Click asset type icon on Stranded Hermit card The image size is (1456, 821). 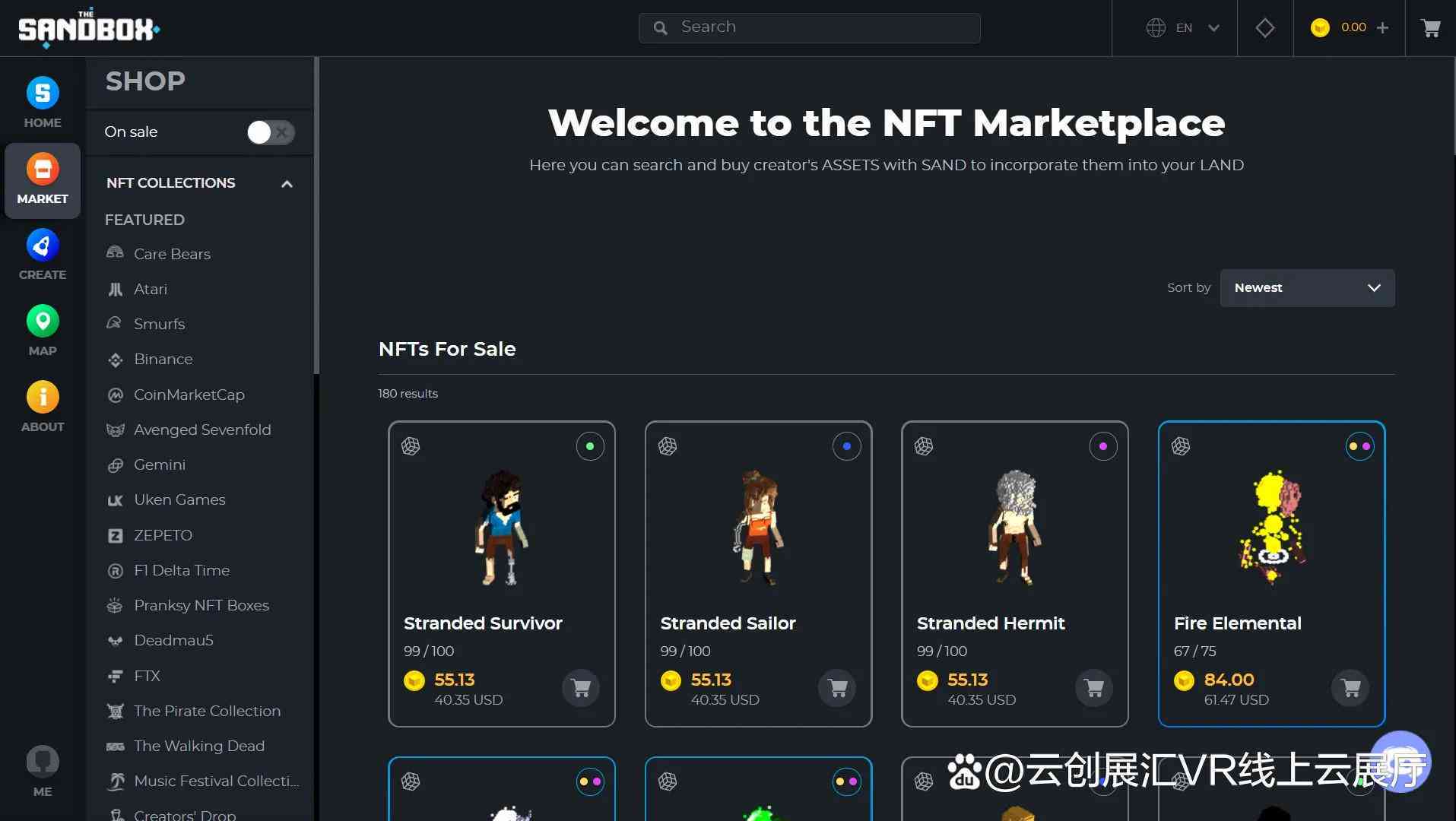click(x=924, y=446)
